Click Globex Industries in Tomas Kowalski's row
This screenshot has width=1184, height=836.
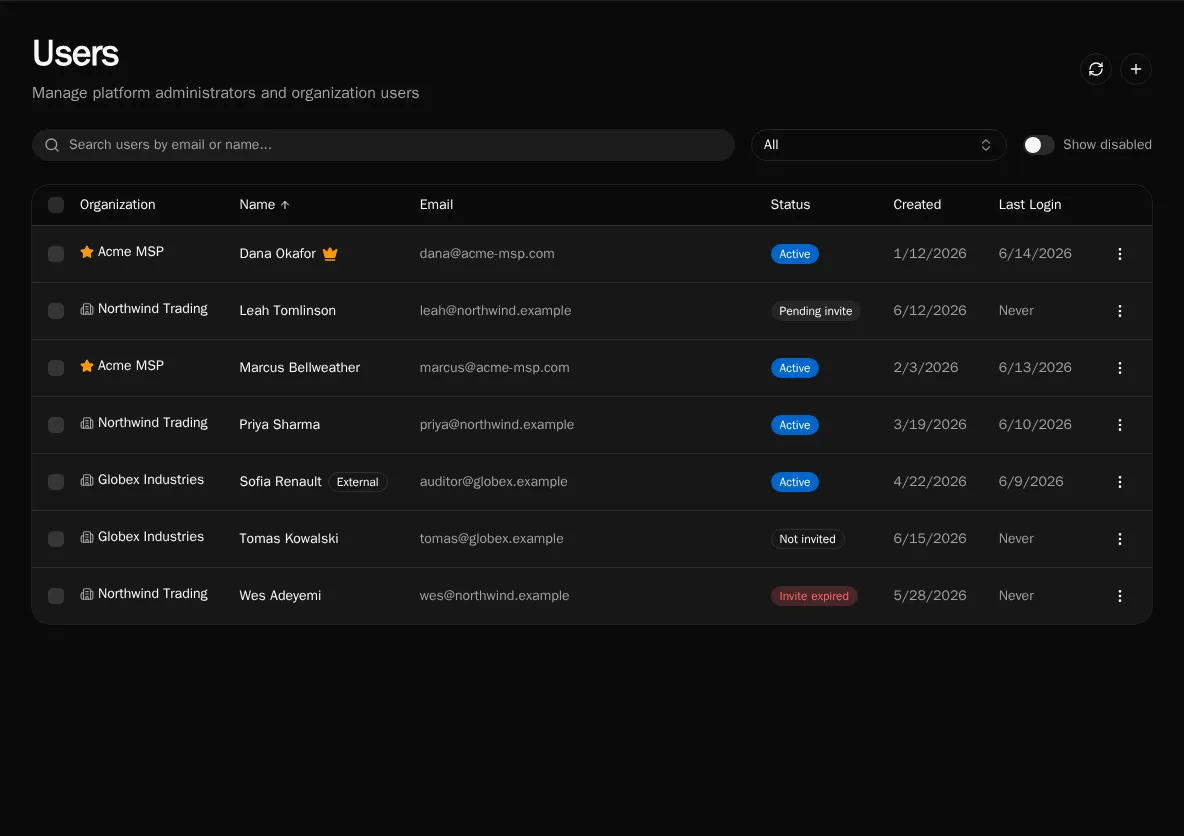tap(151, 537)
